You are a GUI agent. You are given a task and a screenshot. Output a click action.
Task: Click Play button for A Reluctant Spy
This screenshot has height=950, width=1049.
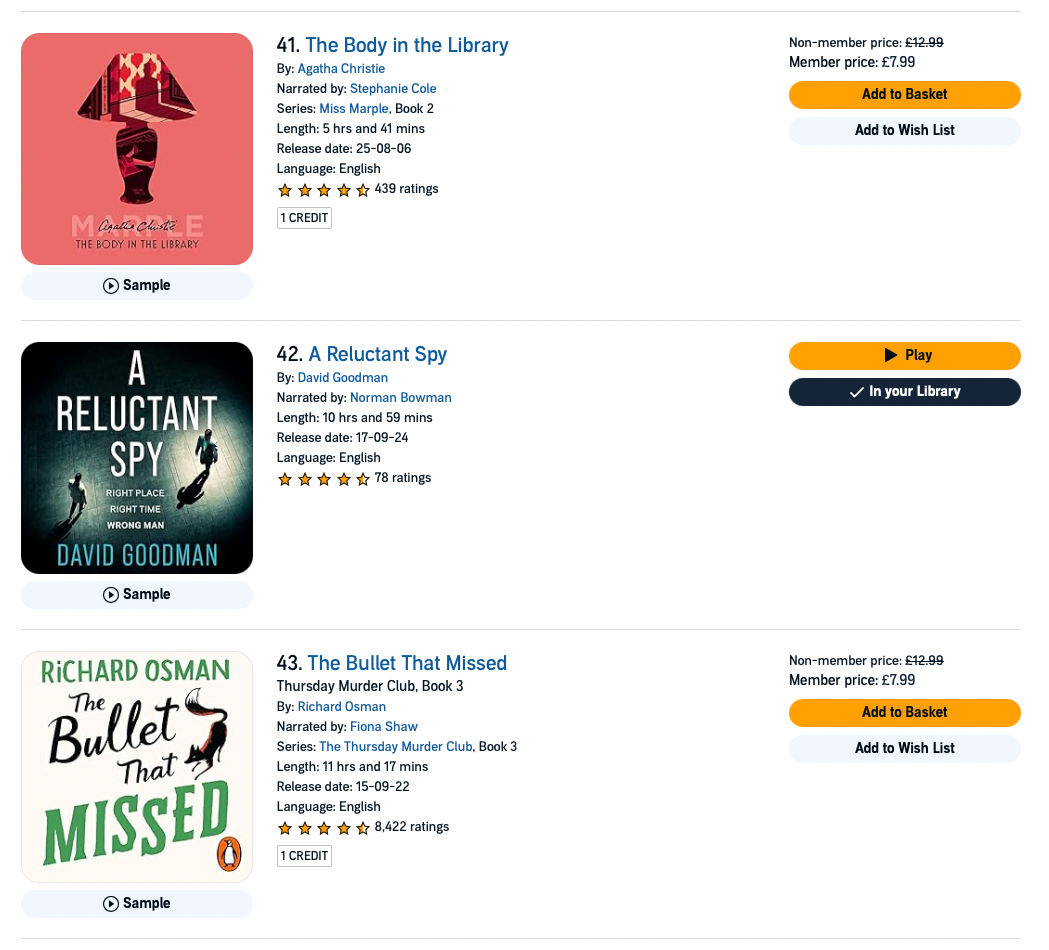pos(904,356)
